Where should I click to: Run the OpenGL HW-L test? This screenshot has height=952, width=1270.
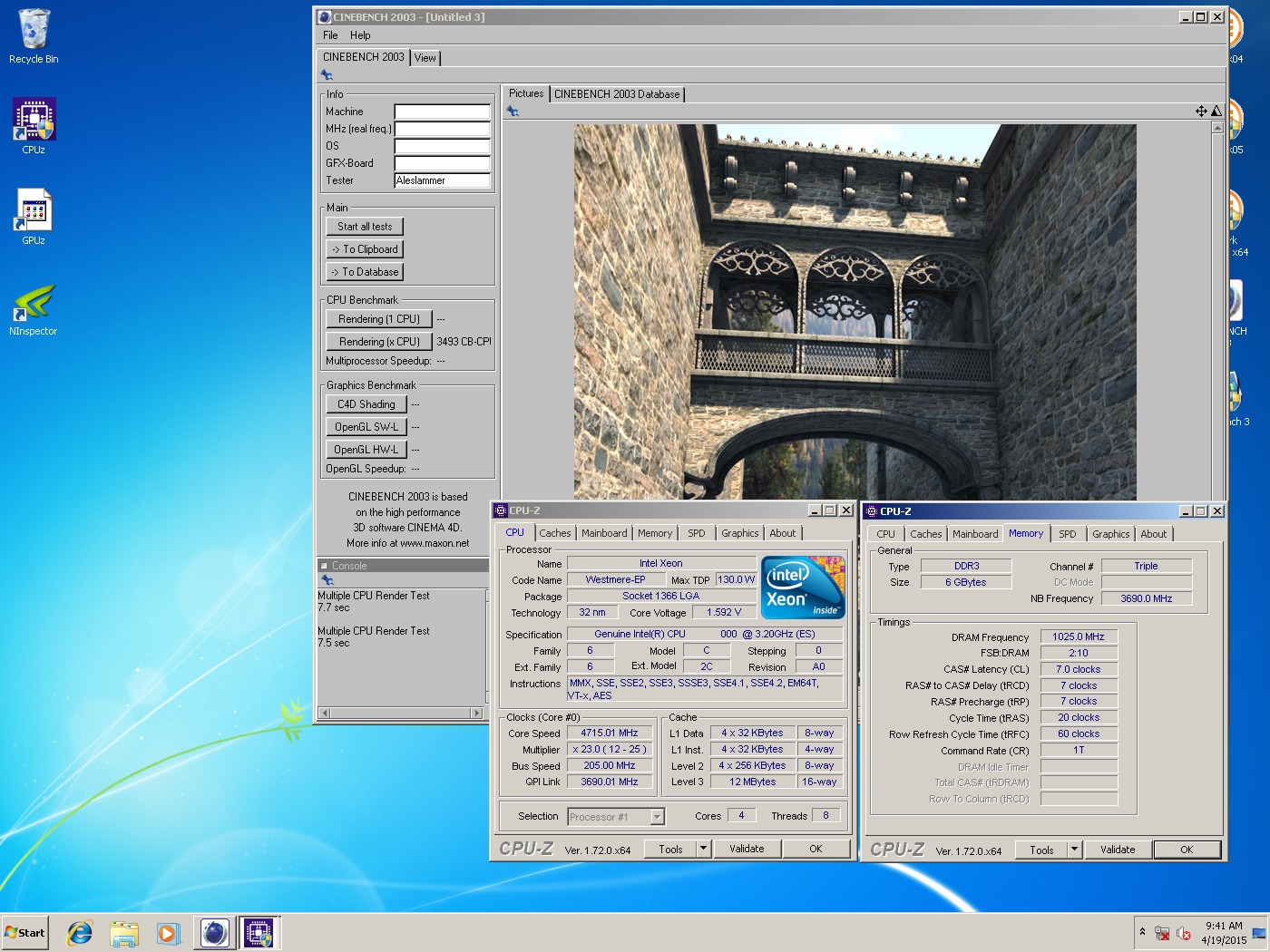tap(366, 450)
